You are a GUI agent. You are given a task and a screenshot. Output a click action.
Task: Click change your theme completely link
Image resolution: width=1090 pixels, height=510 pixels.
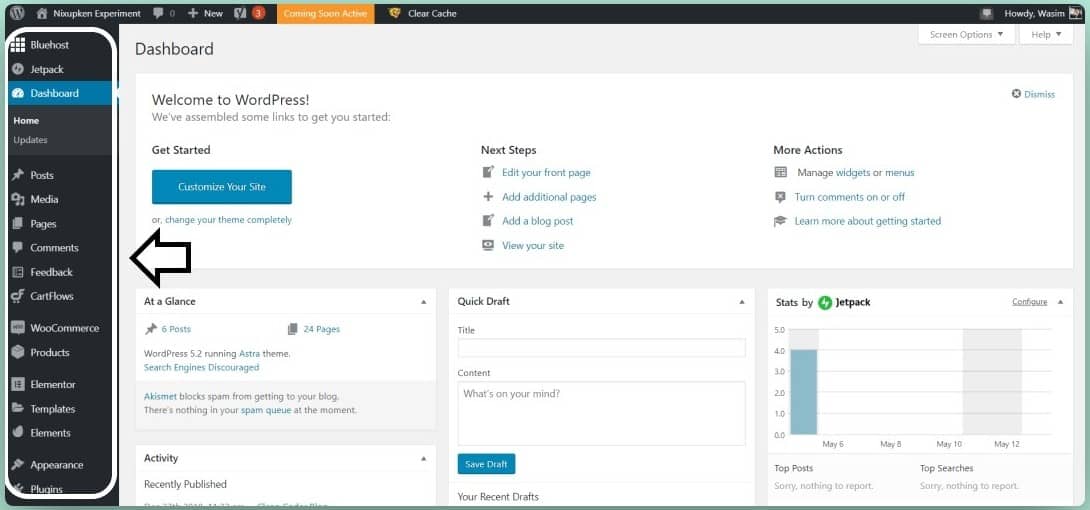coord(229,220)
